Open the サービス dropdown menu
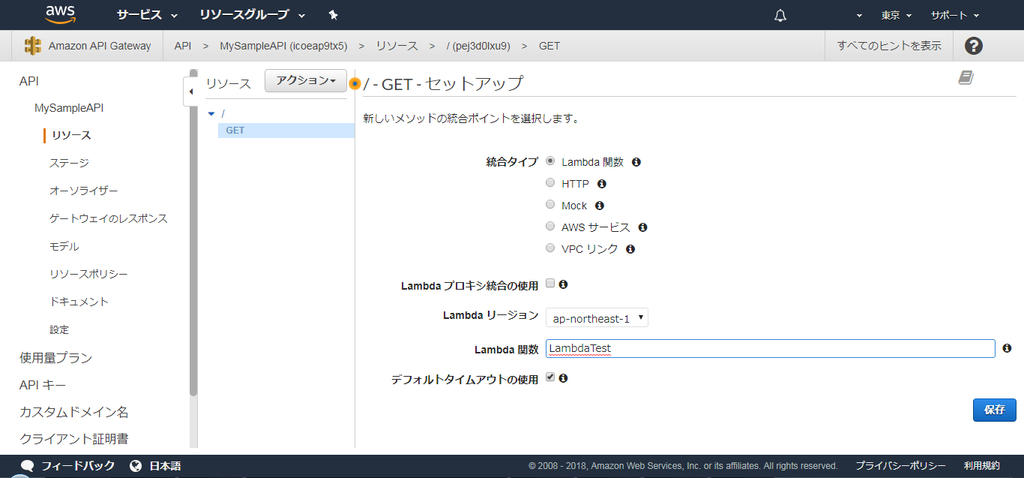The height and width of the screenshot is (478, 1024). (x=147, y=15)
